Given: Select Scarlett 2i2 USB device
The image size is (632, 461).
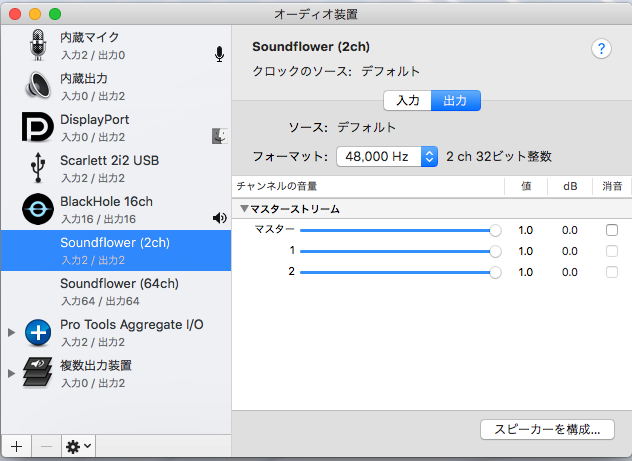Looking at the screenshot, I should [x=116, y=169].
